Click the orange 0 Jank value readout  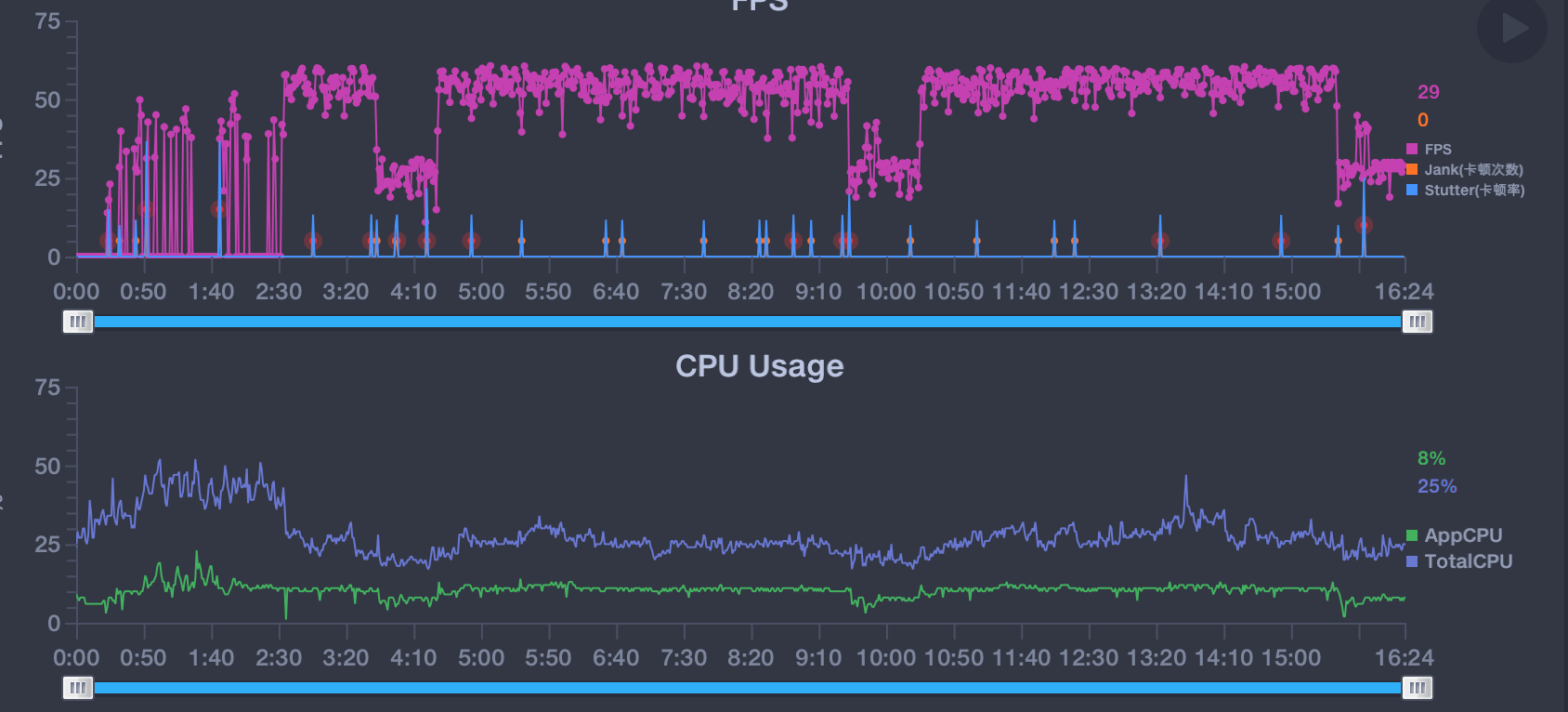[1422, 120]
